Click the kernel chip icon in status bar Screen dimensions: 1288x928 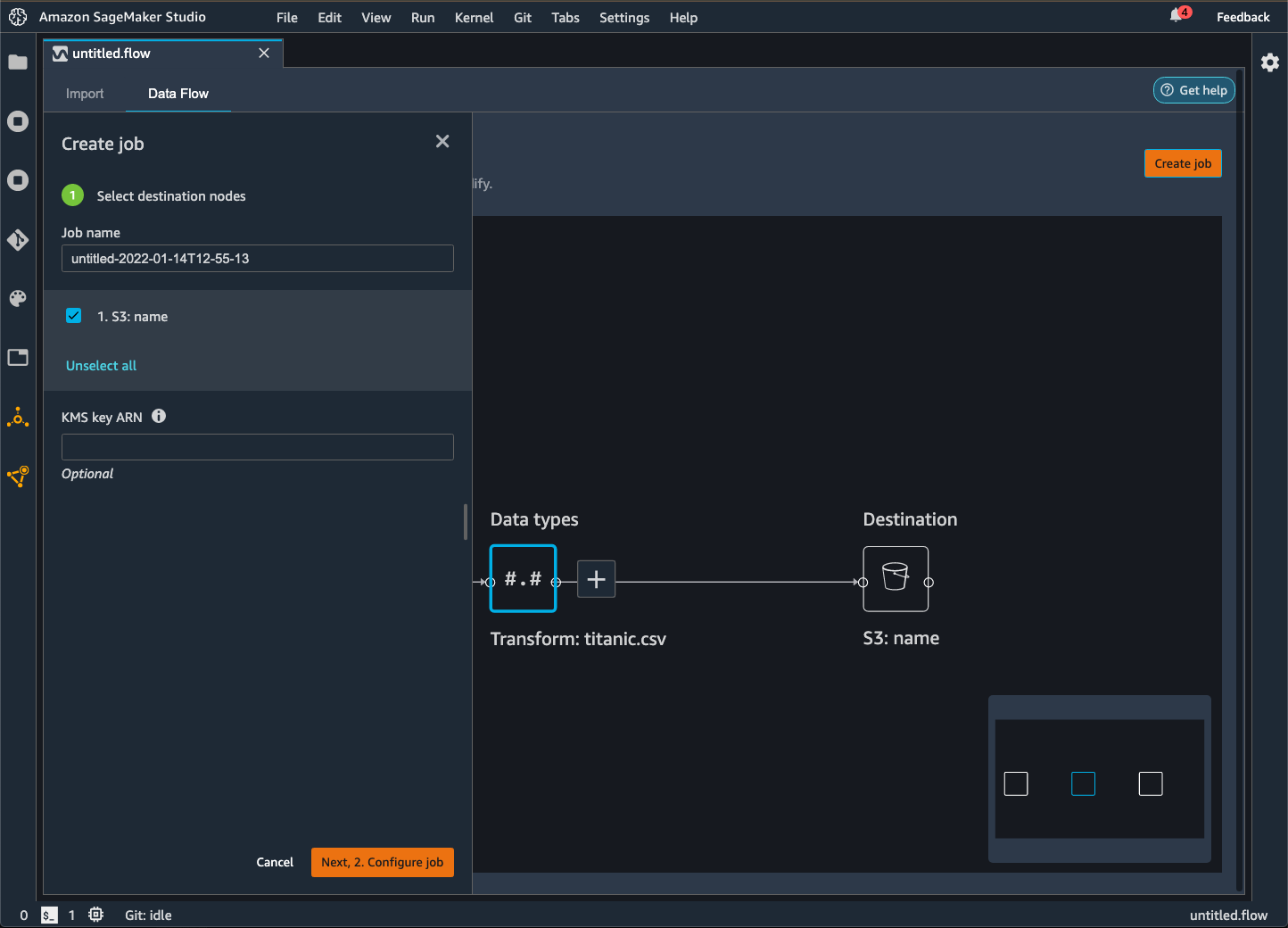pyautogui.click(x=95, y=915)
